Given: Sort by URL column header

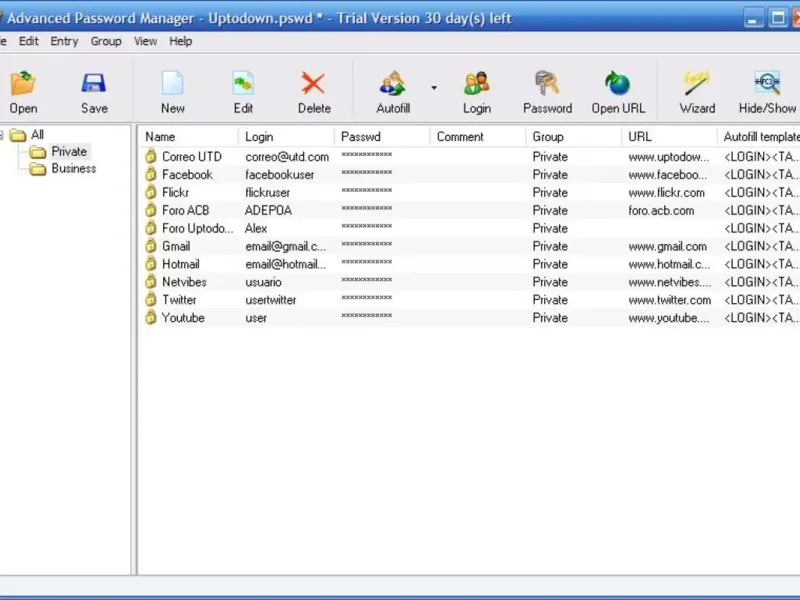Looking at the screenshot, I should pyautogui.click(x=669, y=137).
